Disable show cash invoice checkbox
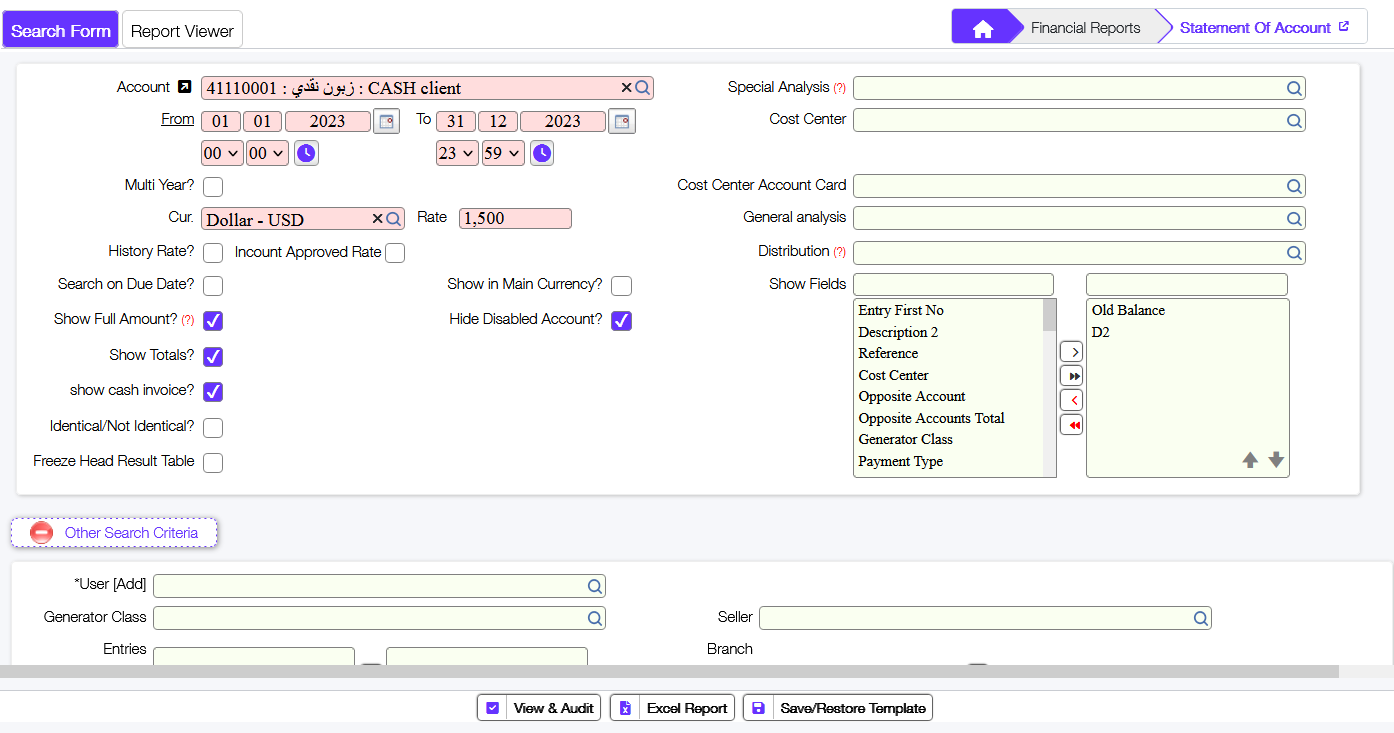Image resolution: width=1394 pixels, height=733 pixels. click(213, 392)
